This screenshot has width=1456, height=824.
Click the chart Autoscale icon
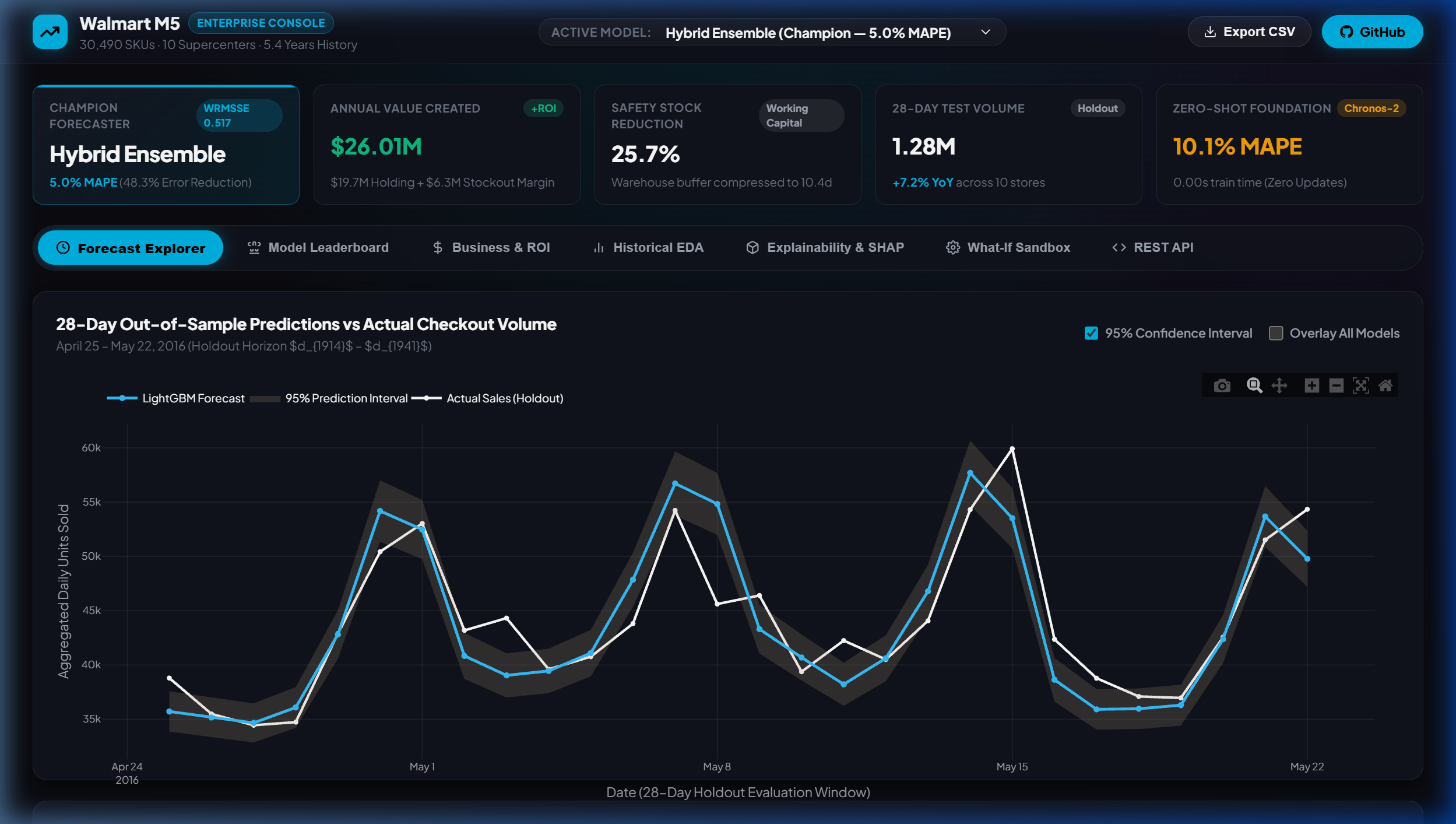pyautogui.click(x=1361, y=385)
